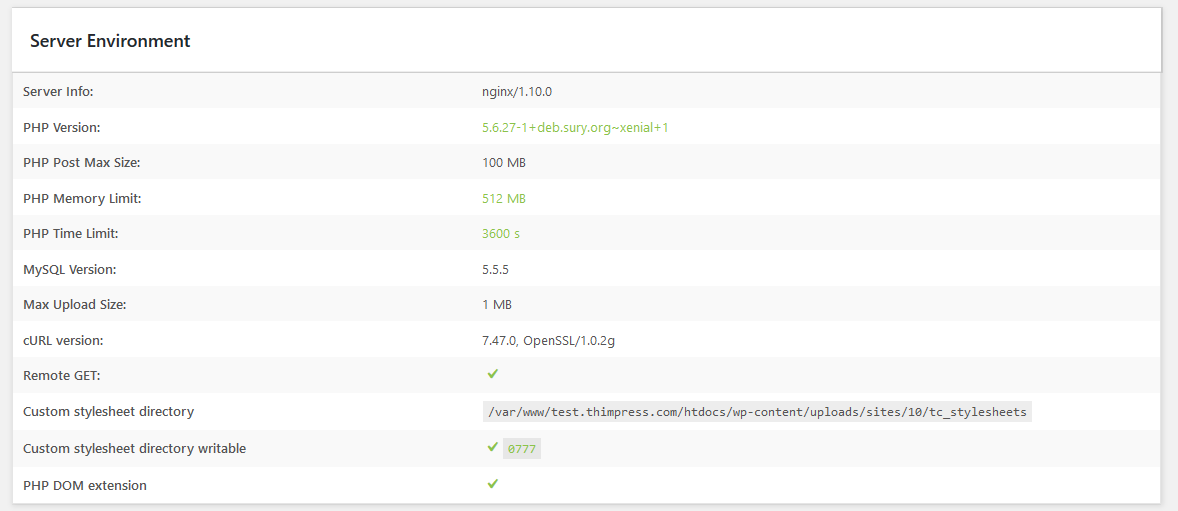Click the Max Upload Size label
1178x511 pixels.
point(74,305)
